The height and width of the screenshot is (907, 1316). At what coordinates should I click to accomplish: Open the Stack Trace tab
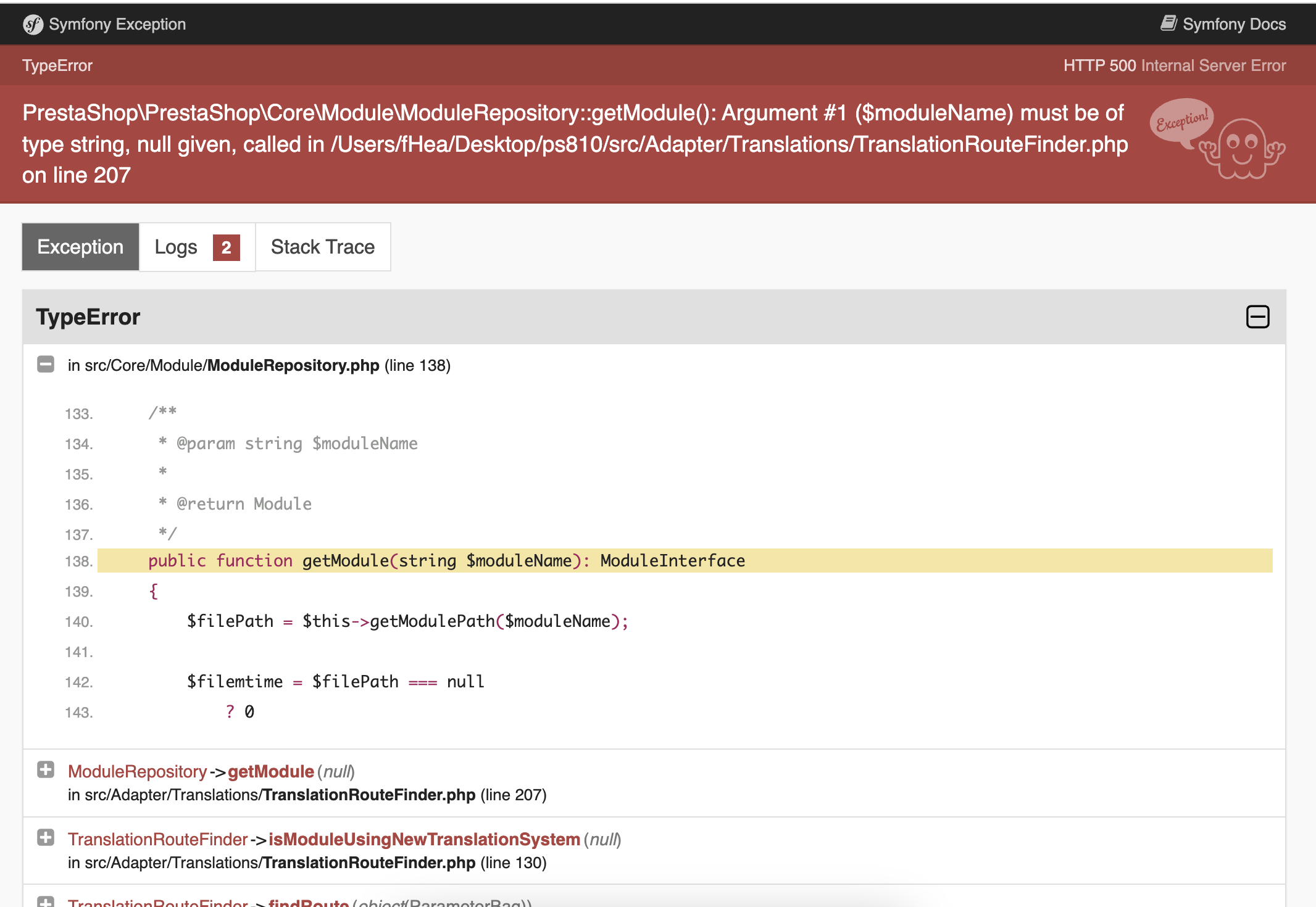[322, 247]
